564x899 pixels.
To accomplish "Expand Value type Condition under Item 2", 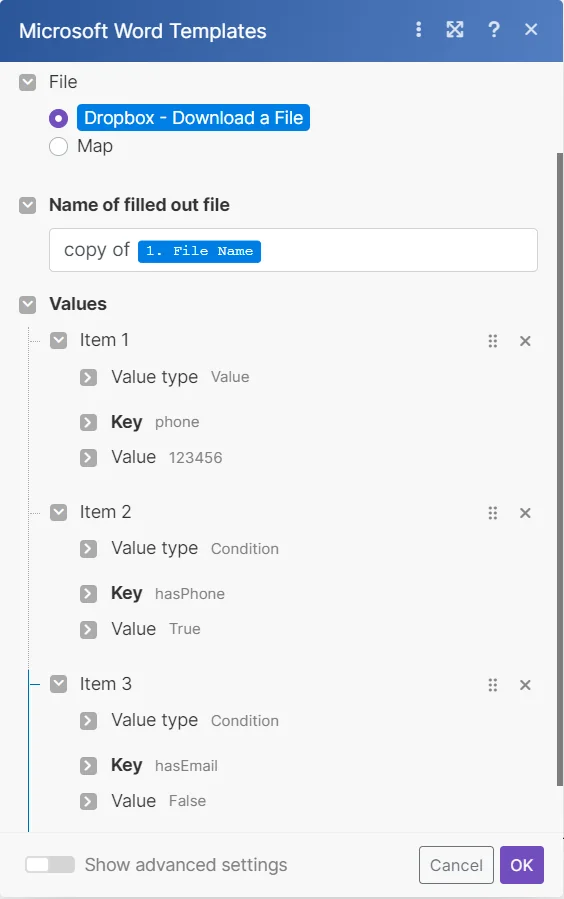I will coord(88,549).
